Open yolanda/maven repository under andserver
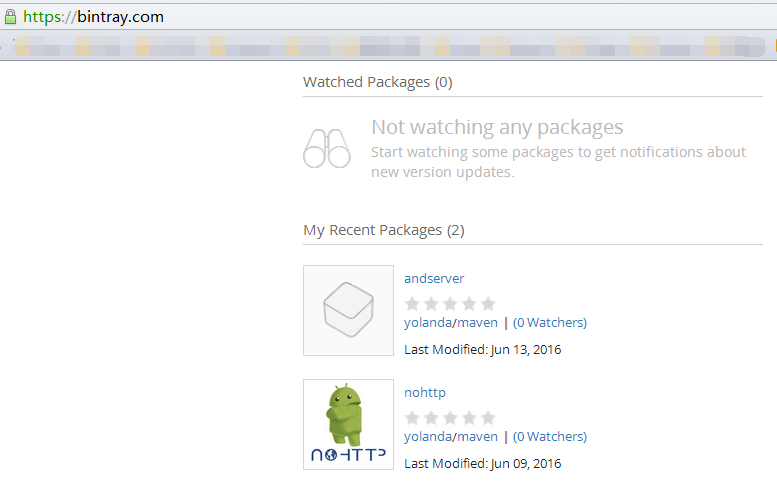Viewport: 777px width, 499px height. click(450, 323)
